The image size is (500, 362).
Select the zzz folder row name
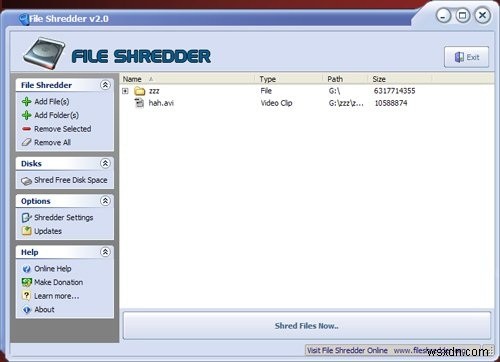[154, 91]
